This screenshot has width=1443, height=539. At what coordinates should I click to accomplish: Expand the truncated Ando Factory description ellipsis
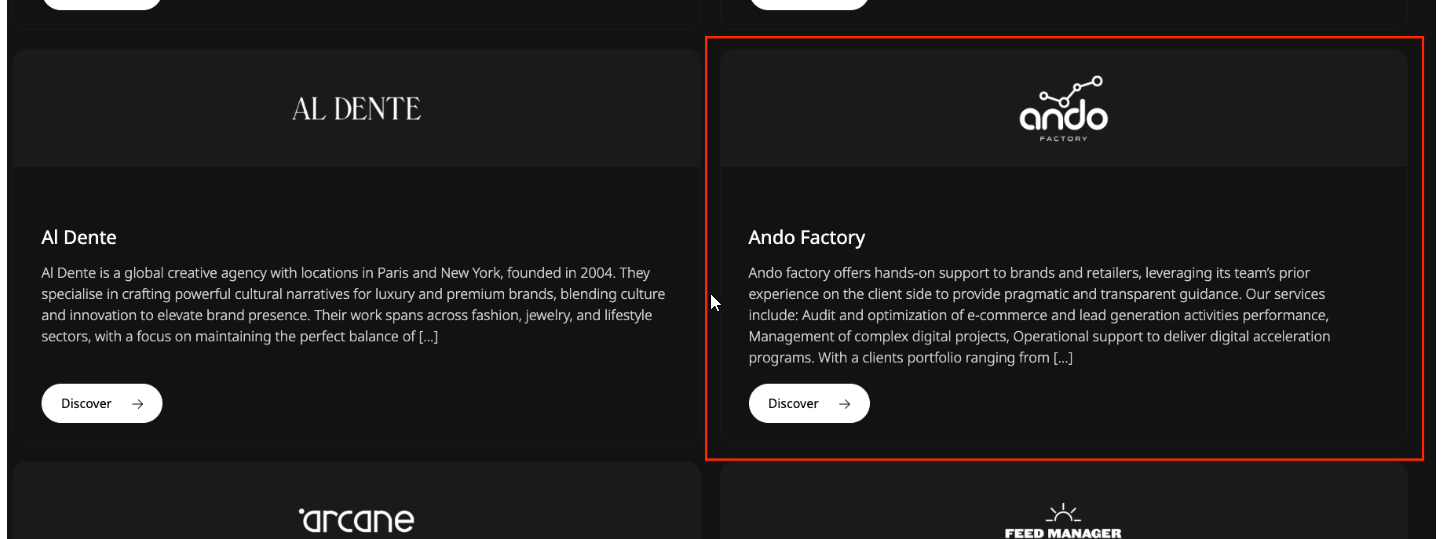[1062, 358]
